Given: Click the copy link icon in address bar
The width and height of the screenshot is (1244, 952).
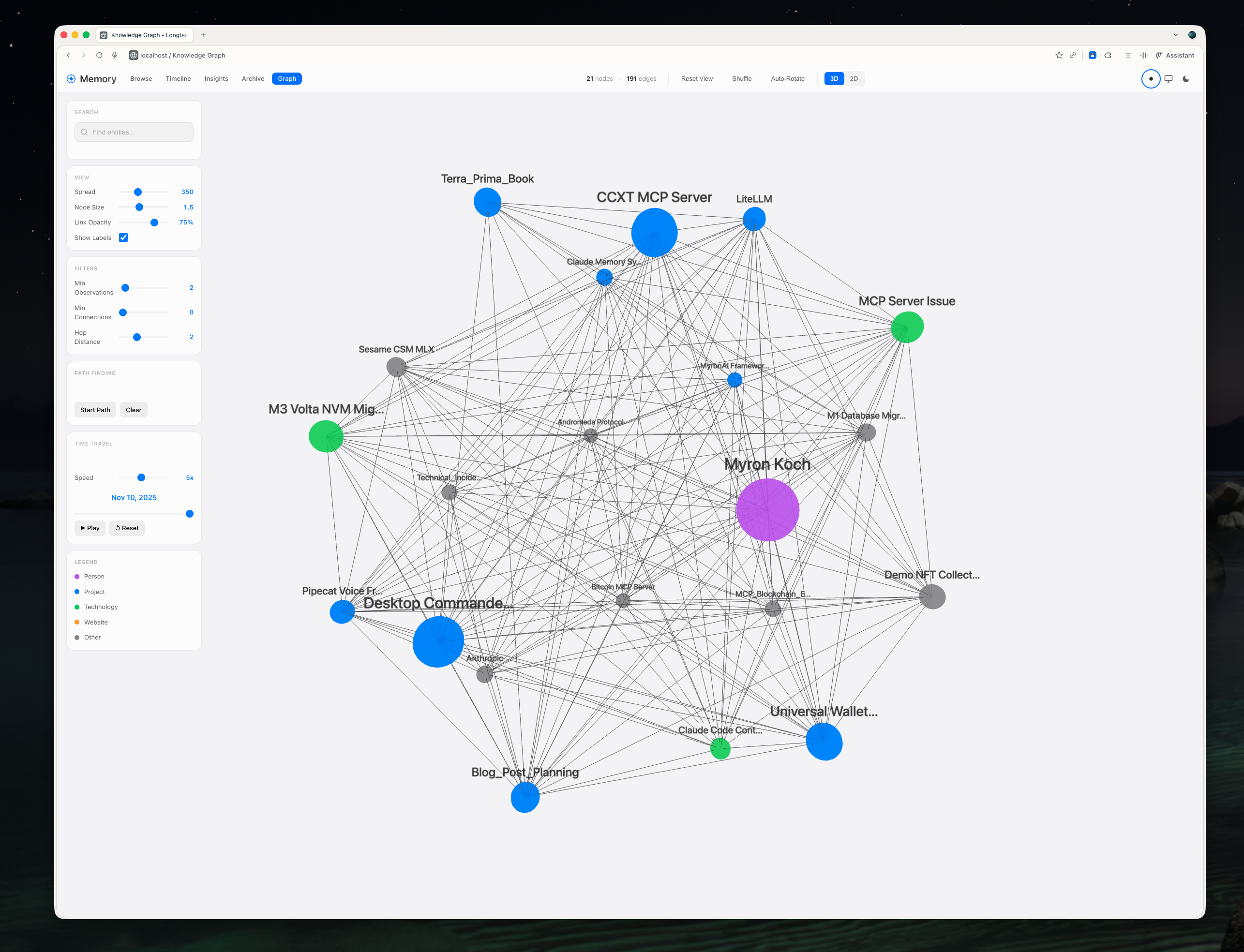Looking at the screenshot, I should tap(1073, 55).
